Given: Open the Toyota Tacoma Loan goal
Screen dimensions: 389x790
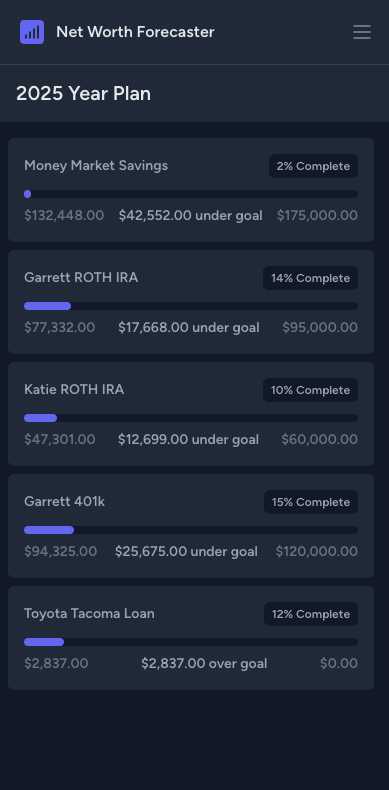Looking at the screenshot, I should click(x=191, y=638).
